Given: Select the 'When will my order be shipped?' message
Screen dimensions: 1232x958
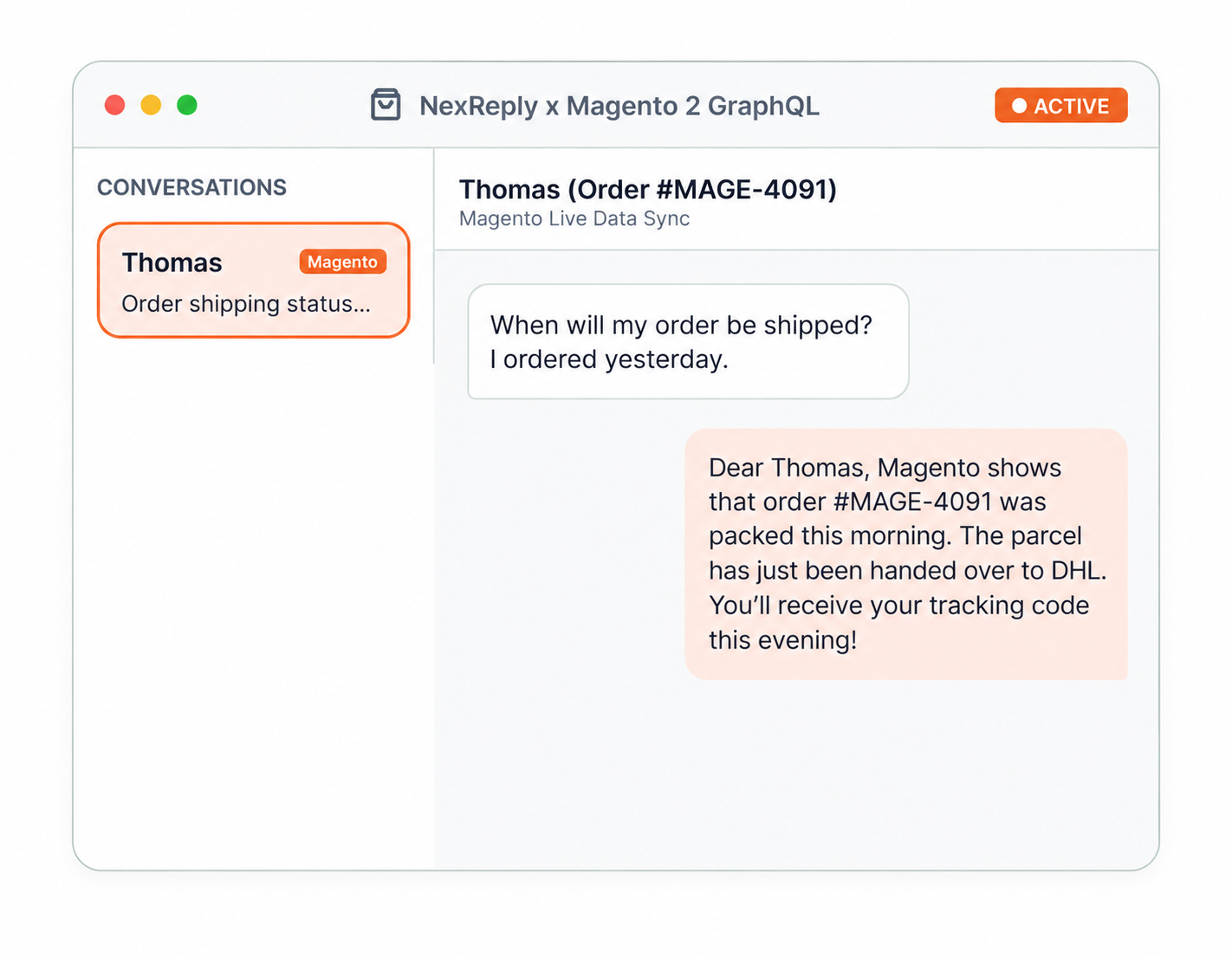Looking at the screenshot, I should (x=688, y=341).
